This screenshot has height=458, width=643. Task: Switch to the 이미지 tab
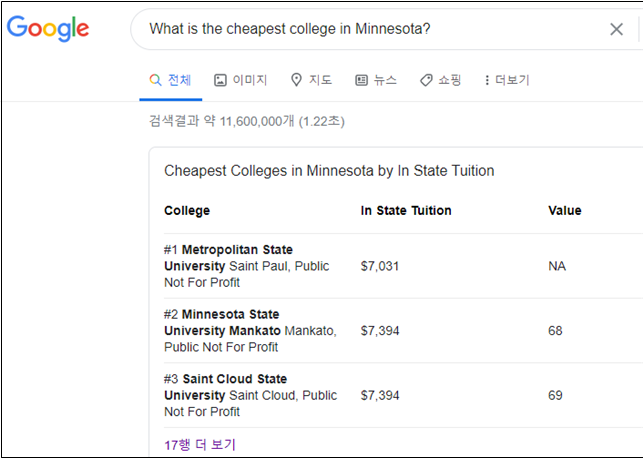click(249, 80)
